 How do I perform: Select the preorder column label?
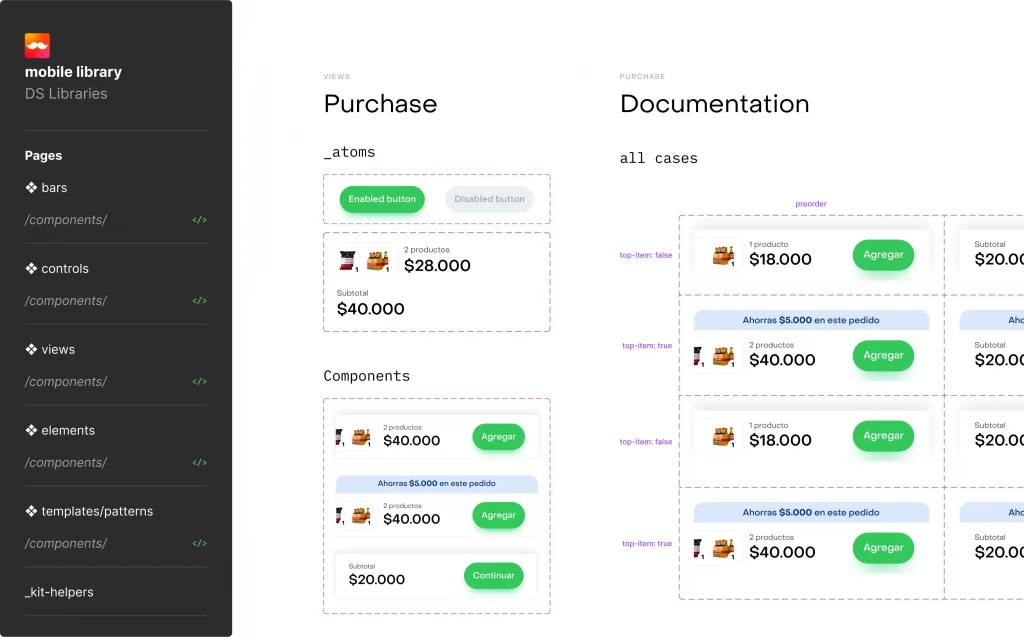pos(811,204)
